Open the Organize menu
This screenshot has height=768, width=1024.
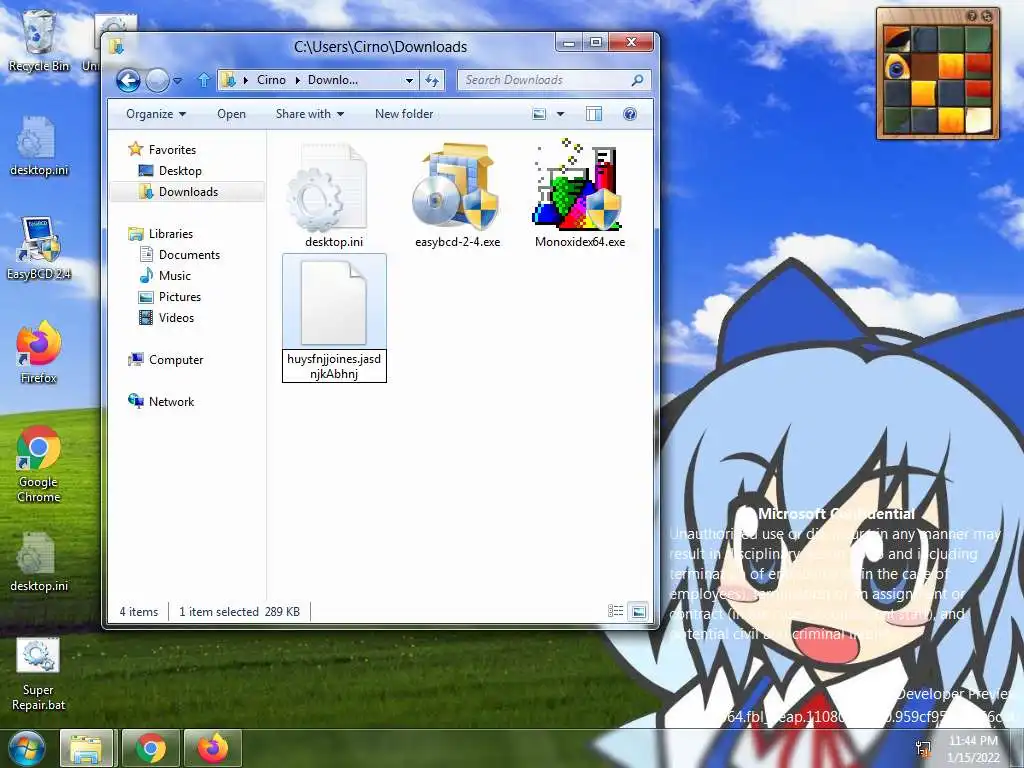156,114
